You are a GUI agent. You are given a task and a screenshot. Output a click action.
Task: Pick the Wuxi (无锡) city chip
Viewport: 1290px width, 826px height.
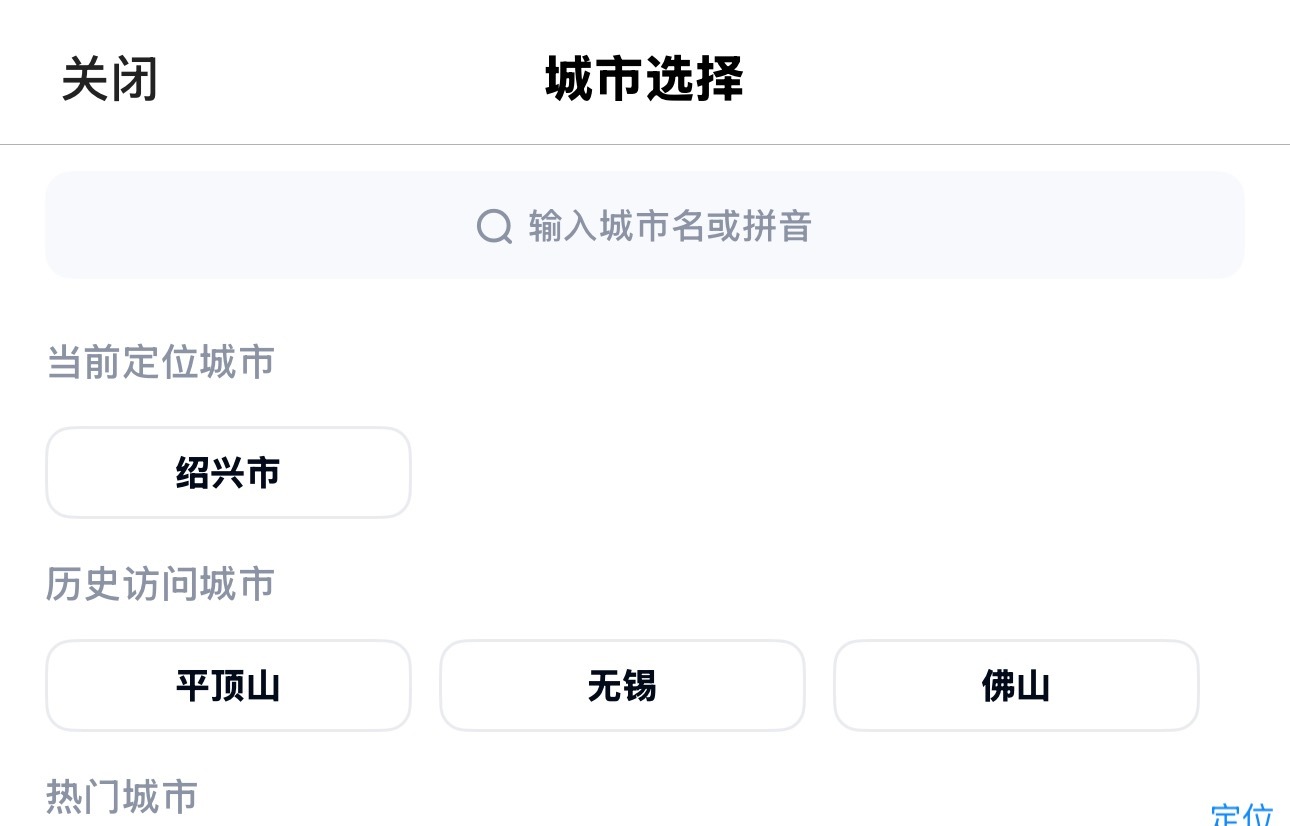click(622, 686)
